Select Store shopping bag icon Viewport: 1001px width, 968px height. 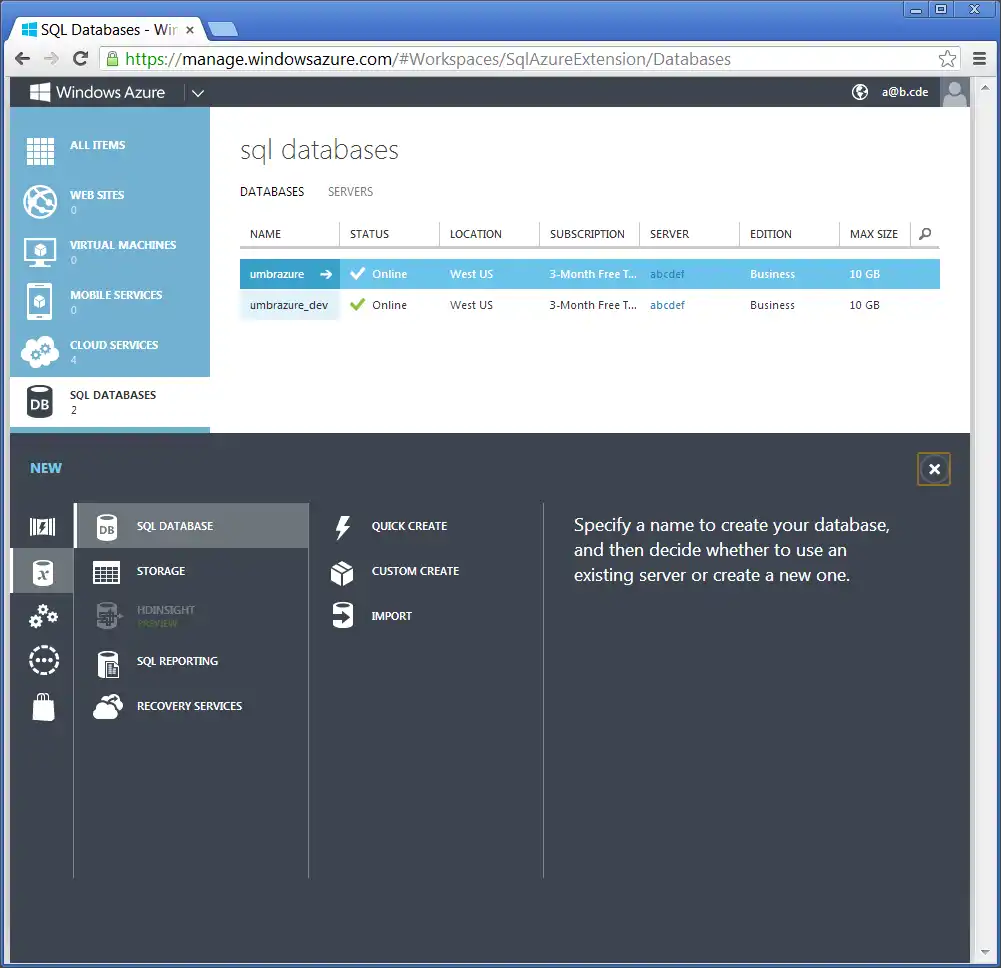pyautogui.click(x=43, y=707)
